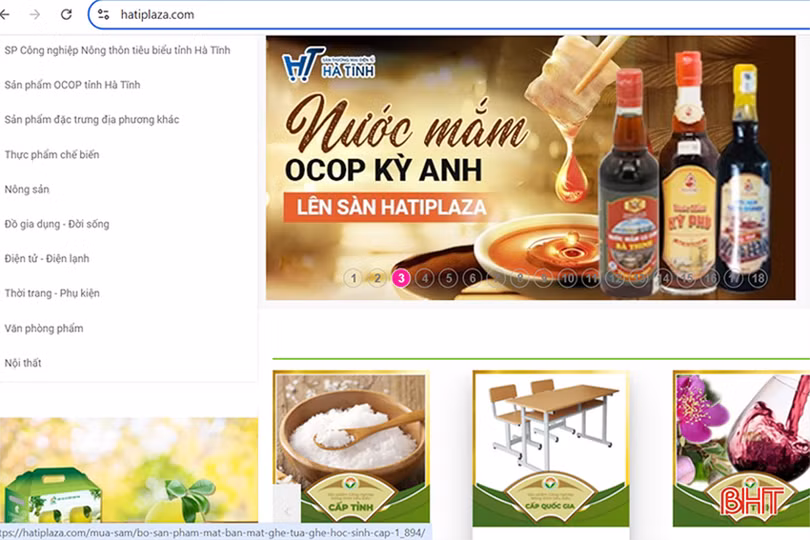Click the Hà Tĩnh logo on banner
The width and height of the screenshot is (810, 540).
click(x=304, y=65)
